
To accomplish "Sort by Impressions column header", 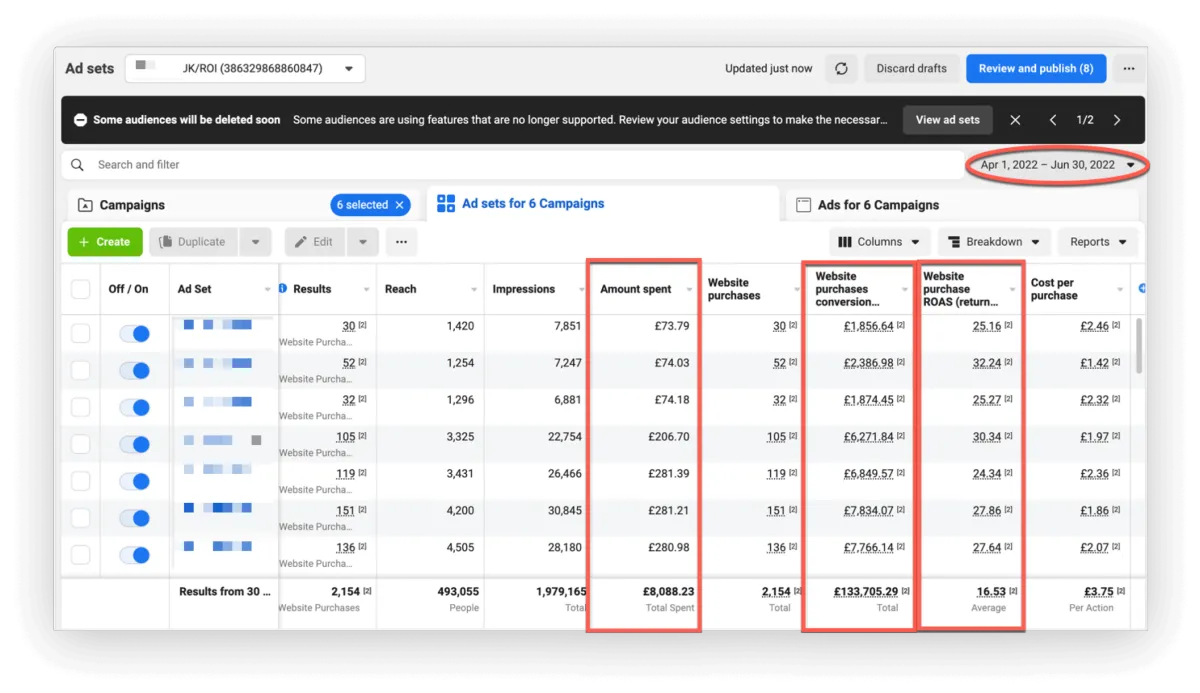I will pos(523,289).
